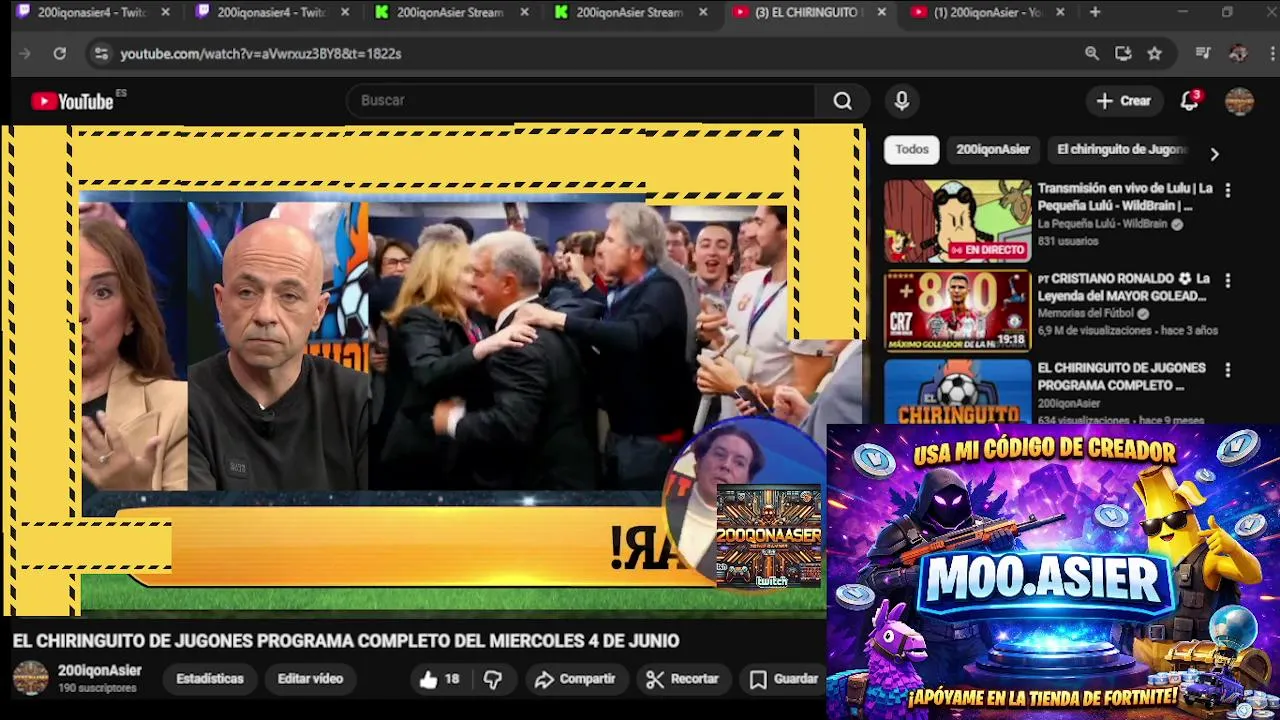Close the active EL CHIRINGUITO tab
The image size is (1280, 720).
coord(881,12)
